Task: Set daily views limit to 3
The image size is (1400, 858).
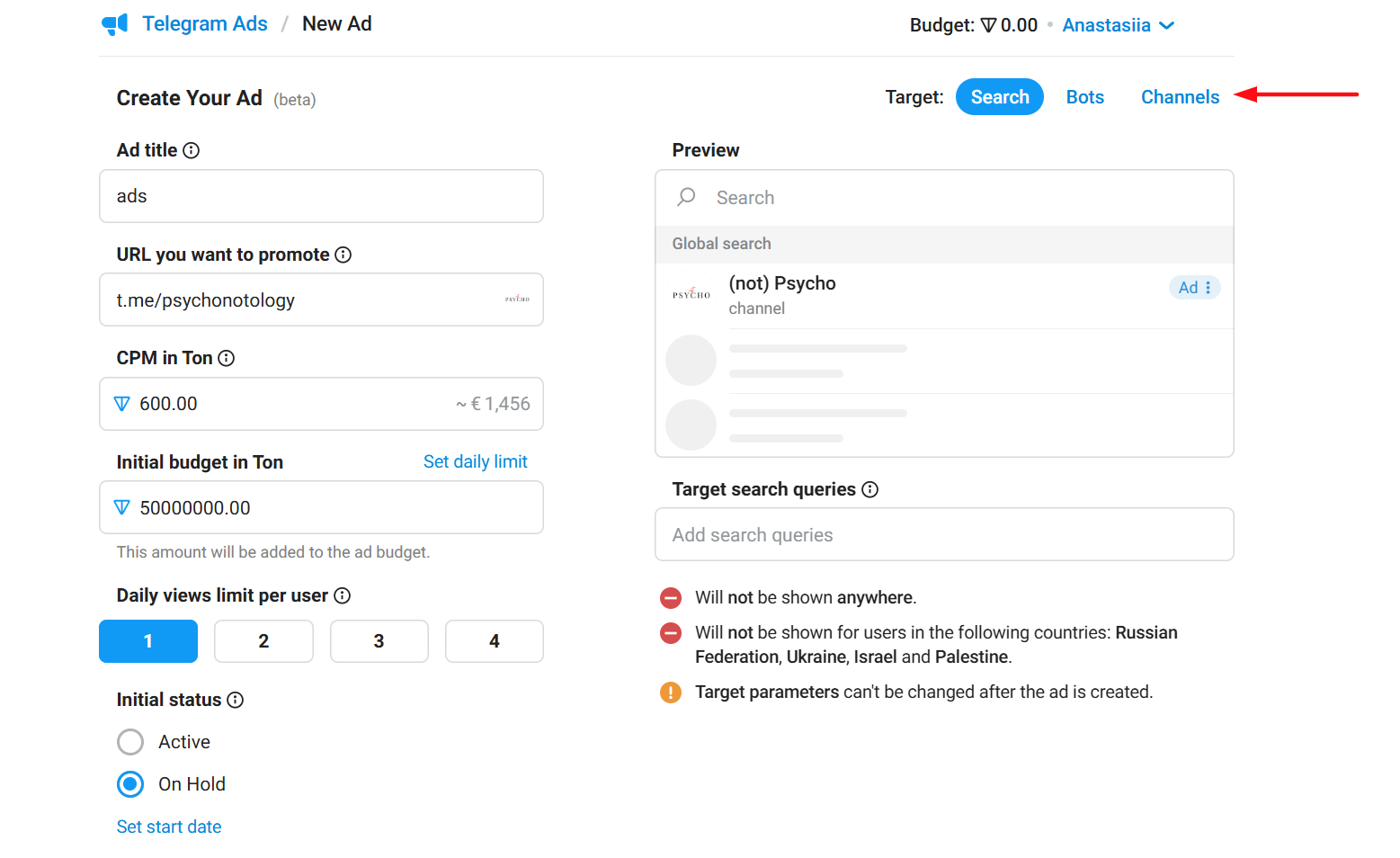Action: pos(379,641)
